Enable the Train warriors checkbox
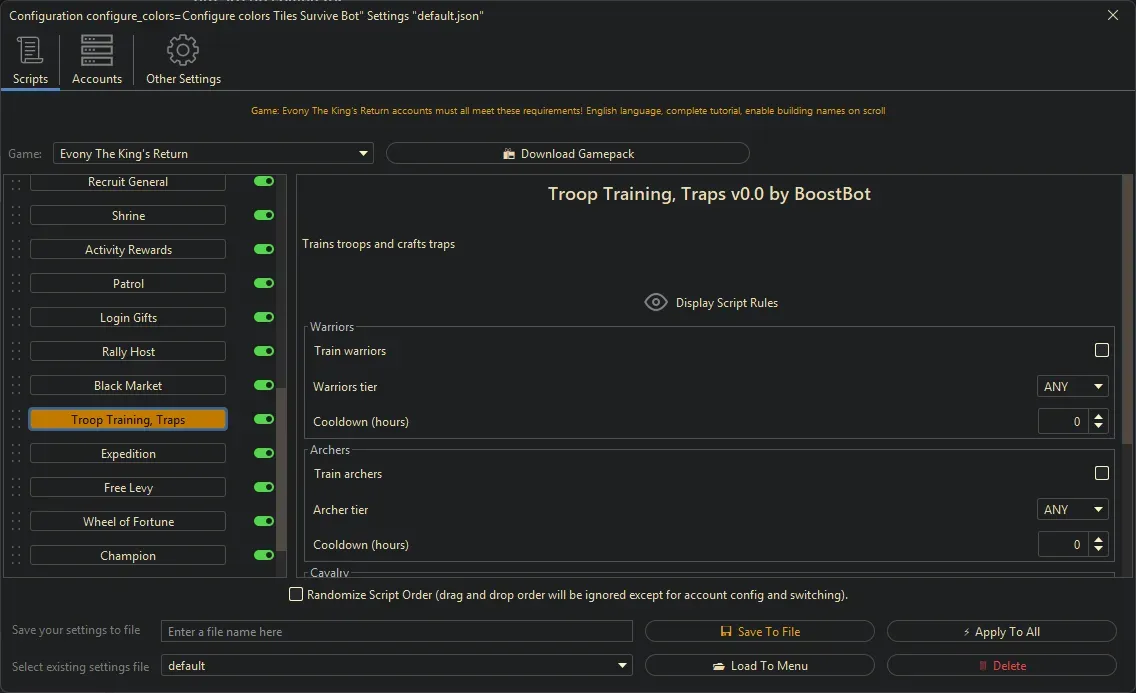Viewport: 1136px width, 693px height. (1102, 350)
